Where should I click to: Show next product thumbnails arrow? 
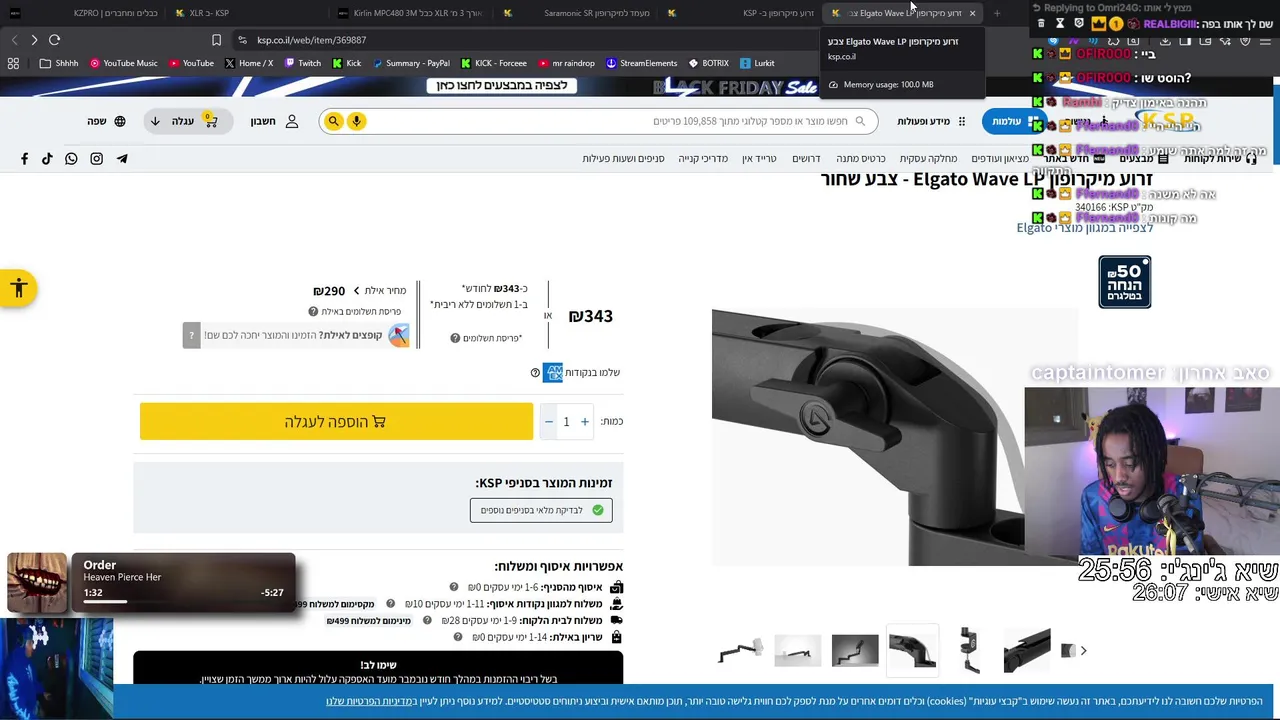(1083, 651)
